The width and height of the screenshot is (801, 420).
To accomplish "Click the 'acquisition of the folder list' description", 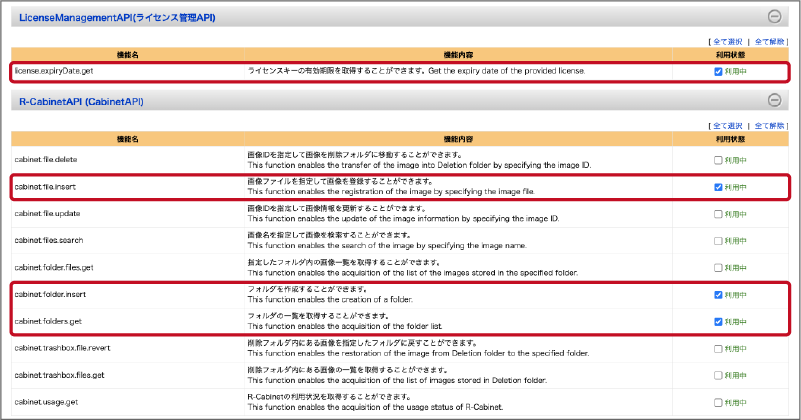I will coord(345,326).
